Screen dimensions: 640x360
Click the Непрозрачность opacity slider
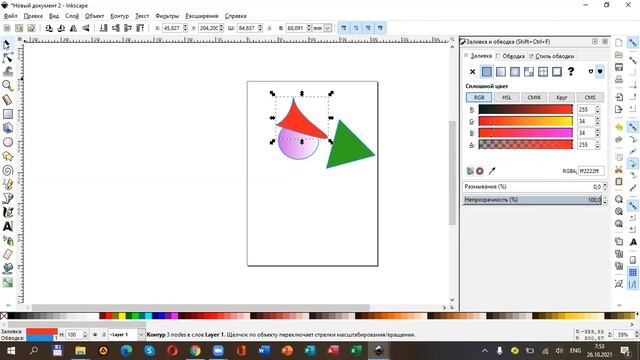point(533,200)
